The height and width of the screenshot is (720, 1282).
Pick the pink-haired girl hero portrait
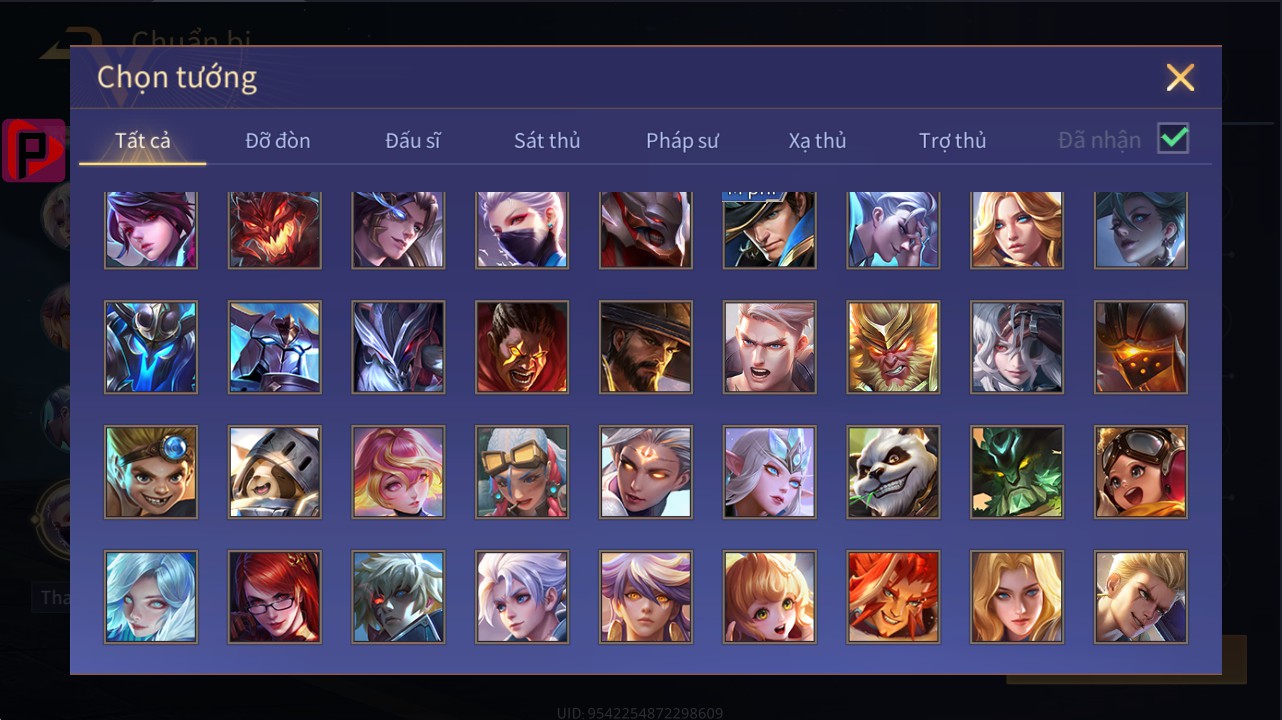[x=398, y=472]
